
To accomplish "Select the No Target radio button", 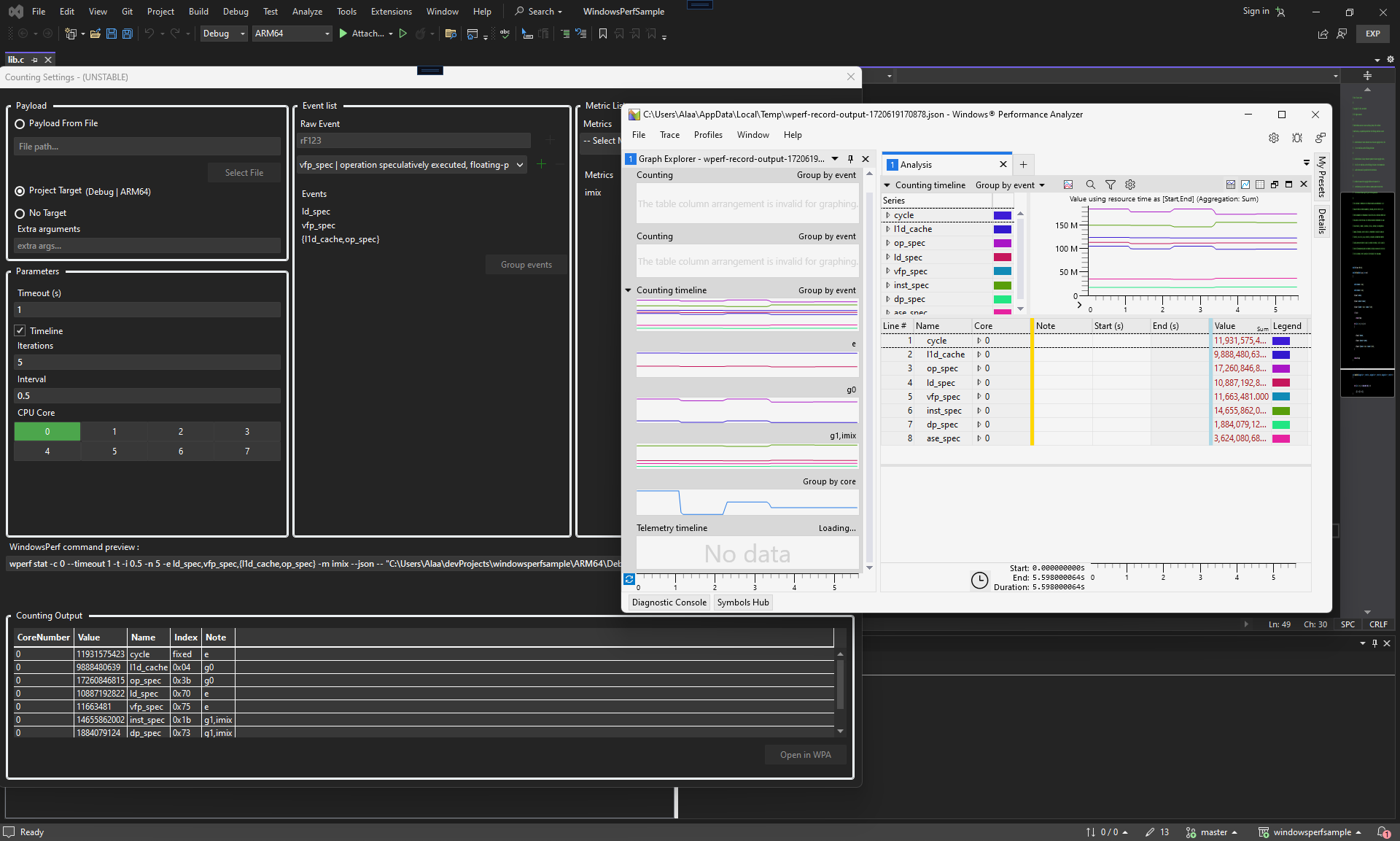I will (x=20, y=213).
